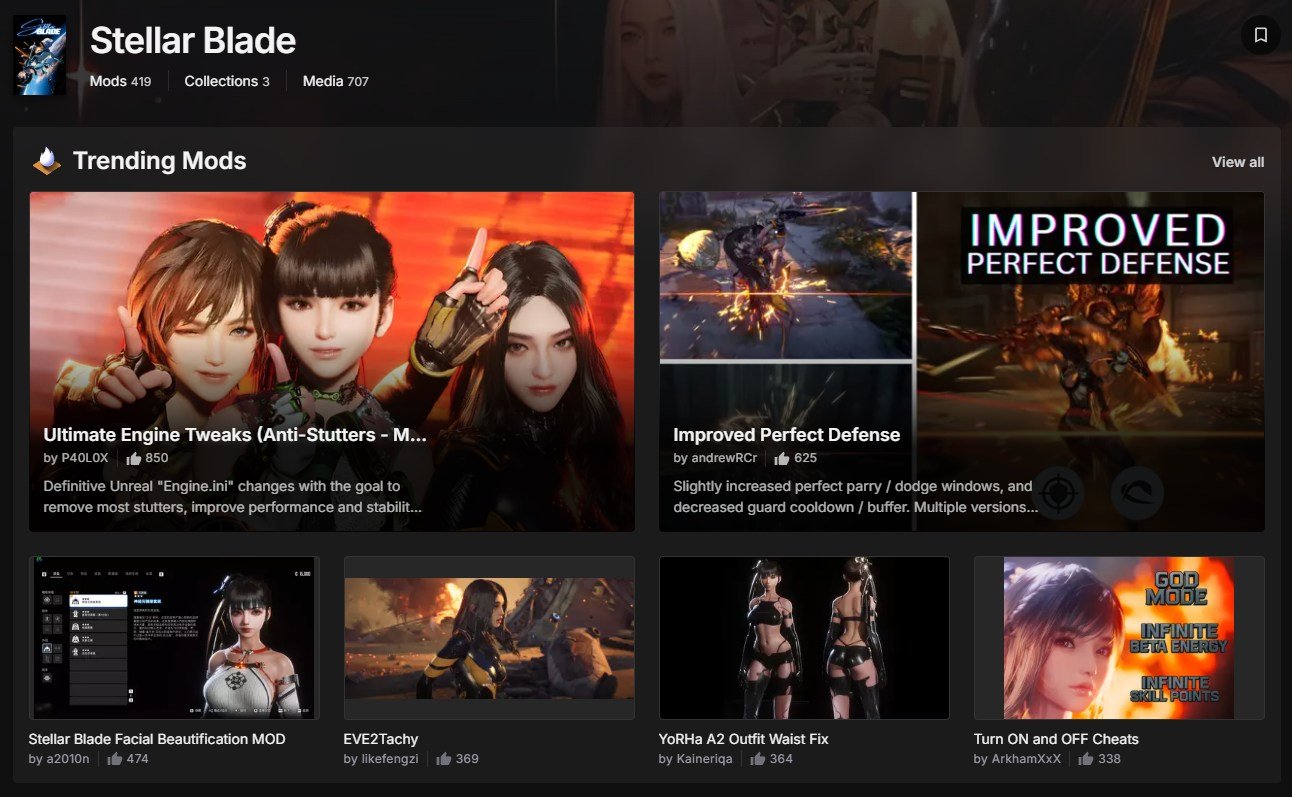Viewport: 1292px width, 797px height.
Task: Click the Stellar Blade title heading
Action: pyautogui.click(x=193, y=40)
